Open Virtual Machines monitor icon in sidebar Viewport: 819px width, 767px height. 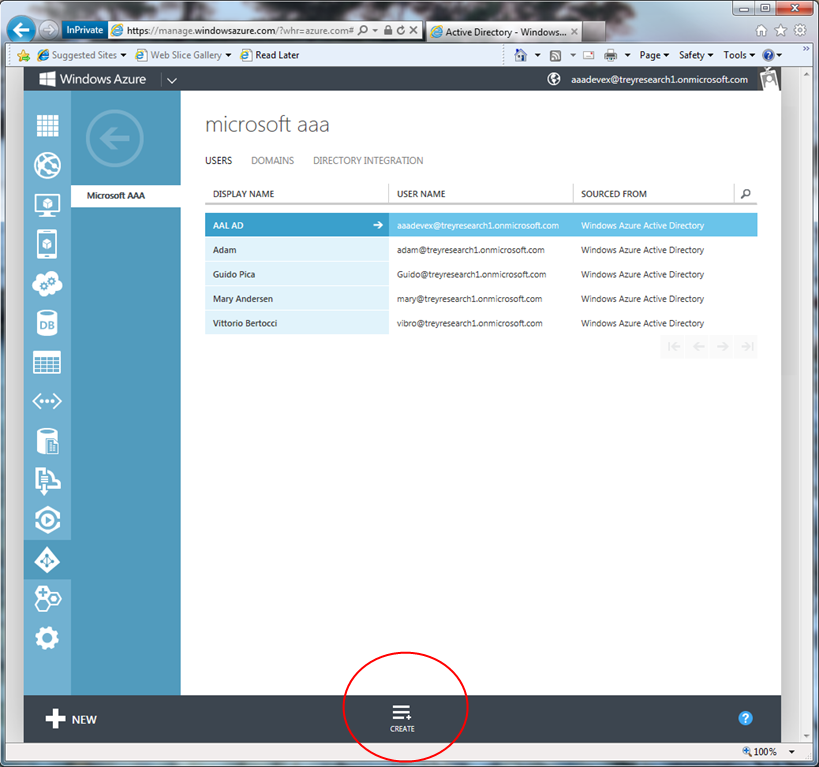coord(48,205)
